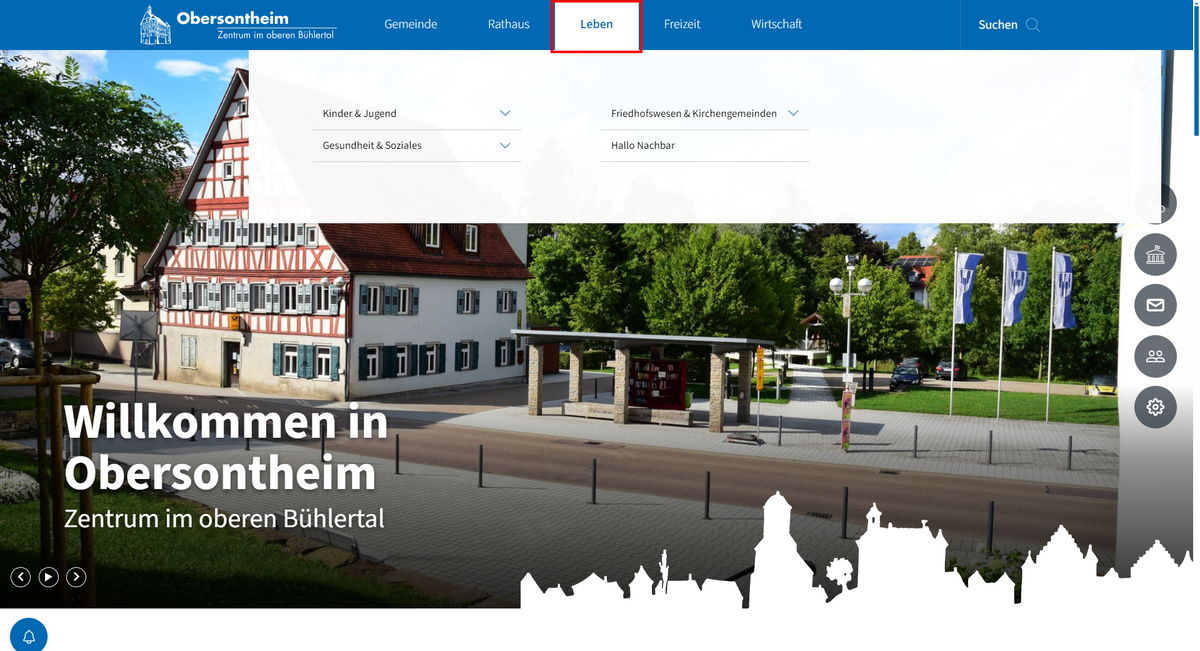Open the search magnifier icon
1200x651 pixels.
1033,25
